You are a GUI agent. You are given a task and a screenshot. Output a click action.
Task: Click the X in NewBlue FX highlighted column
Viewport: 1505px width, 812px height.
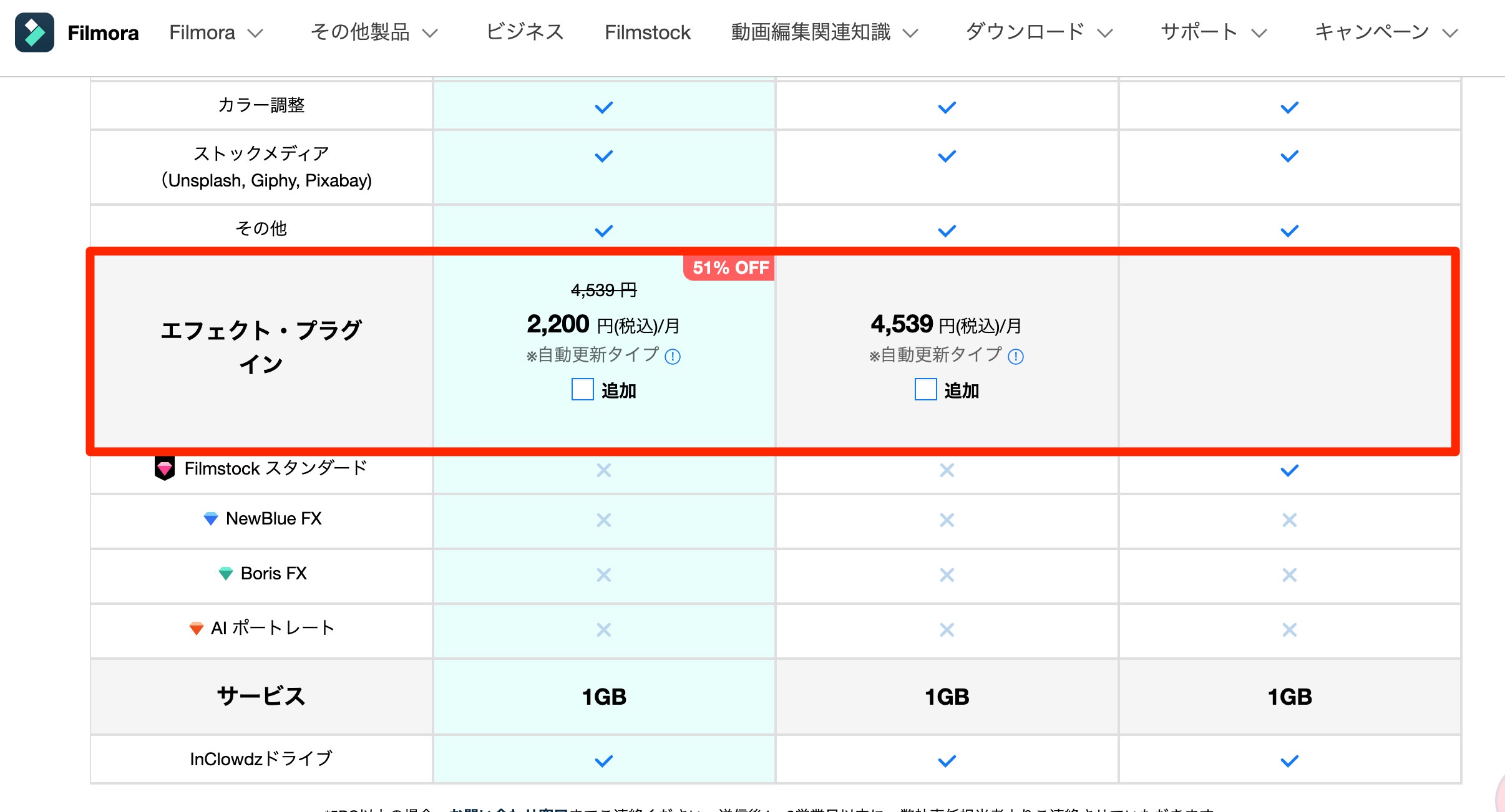pos(604,520)
